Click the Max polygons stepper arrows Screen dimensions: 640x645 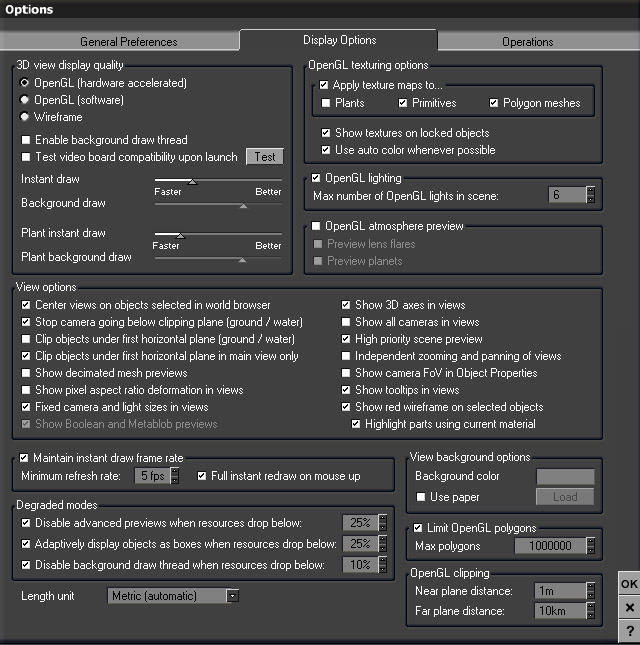click(x=591, y=546)
